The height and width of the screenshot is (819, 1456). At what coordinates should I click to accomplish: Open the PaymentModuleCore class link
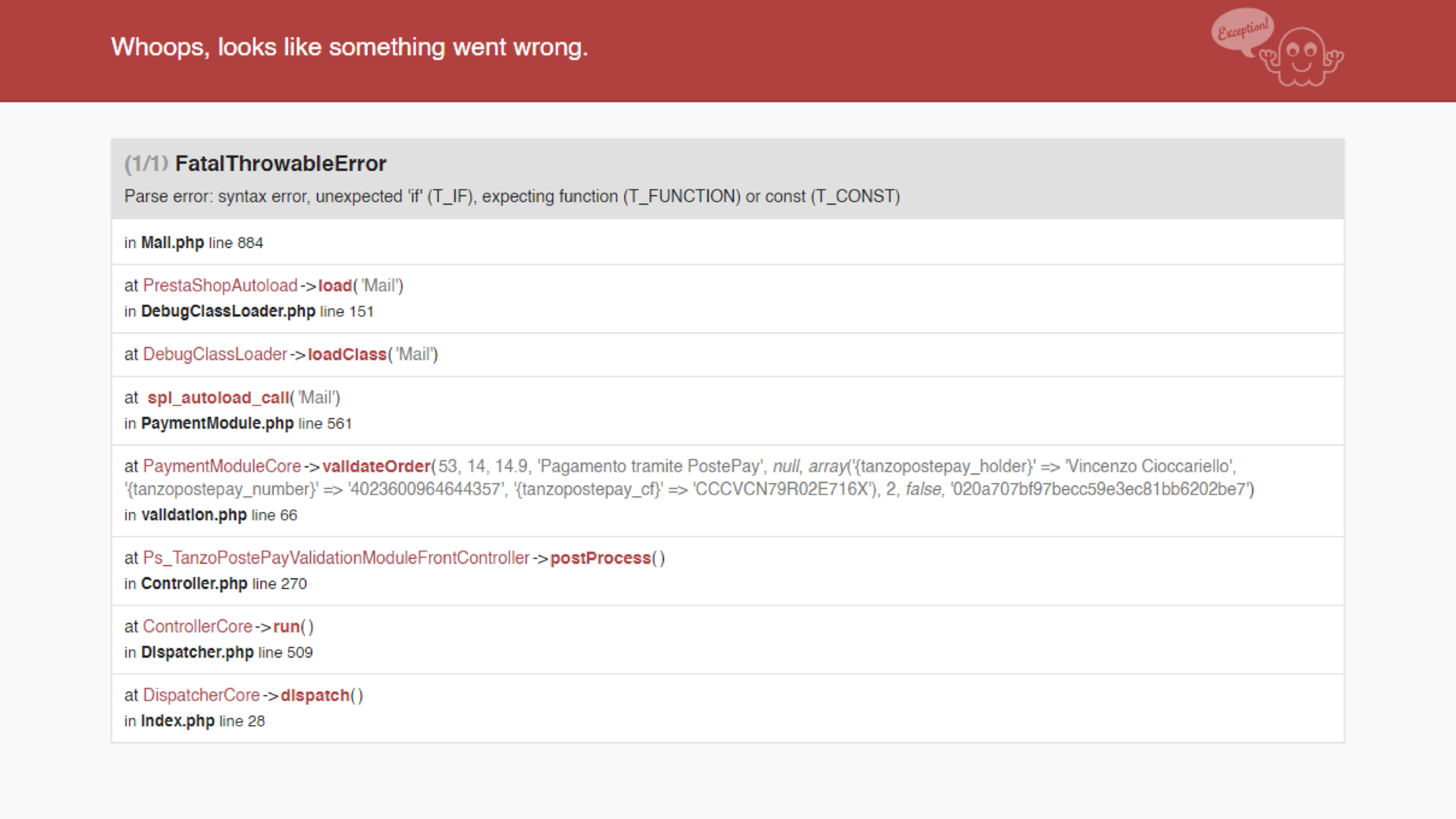point(221,466)
